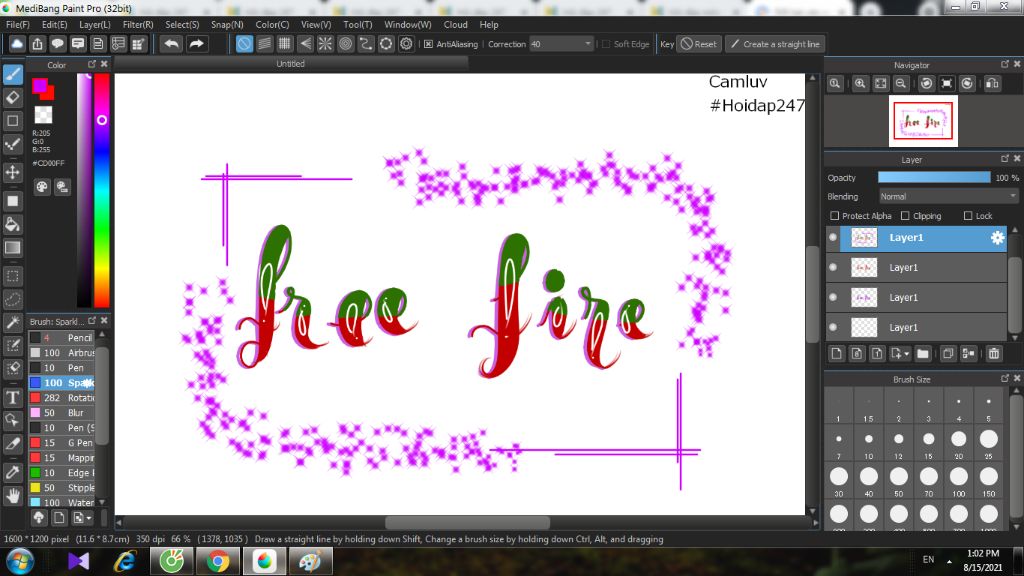
Task: Undock the Navigator panel with its pop-out icon
Action: 1004,64
